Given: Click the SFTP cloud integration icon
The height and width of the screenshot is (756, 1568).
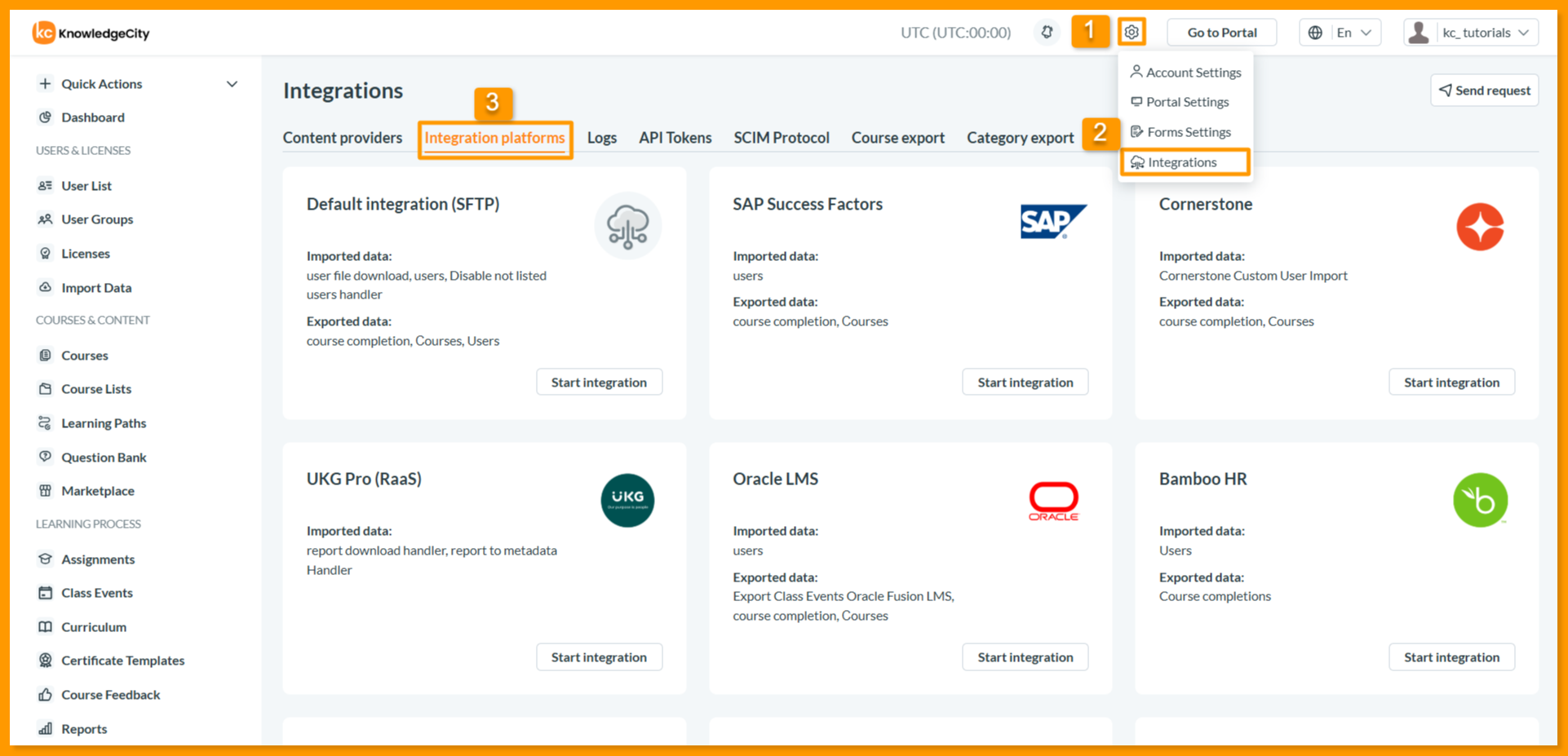Looking at the screenshot, I should click(627, 226).
